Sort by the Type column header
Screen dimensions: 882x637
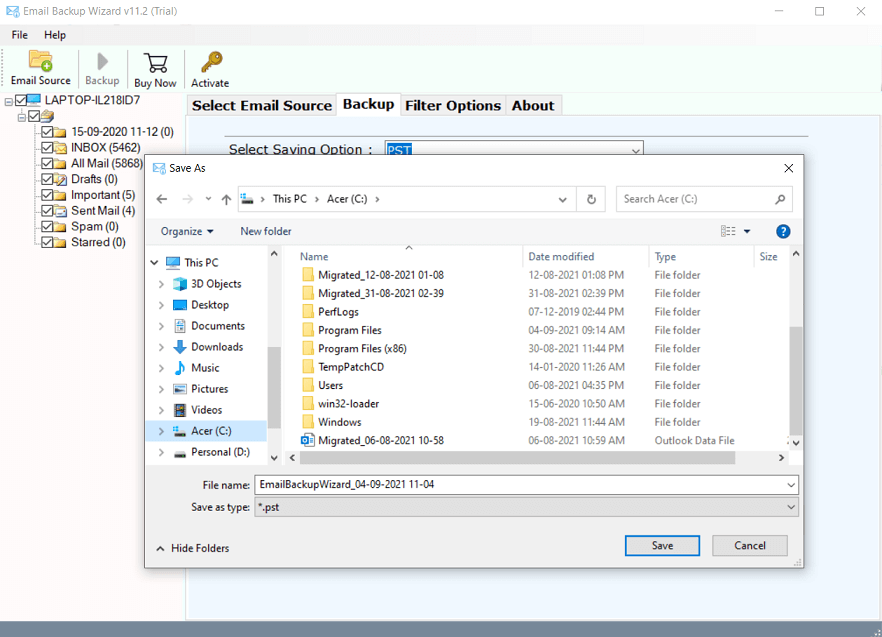coord(701,257)
